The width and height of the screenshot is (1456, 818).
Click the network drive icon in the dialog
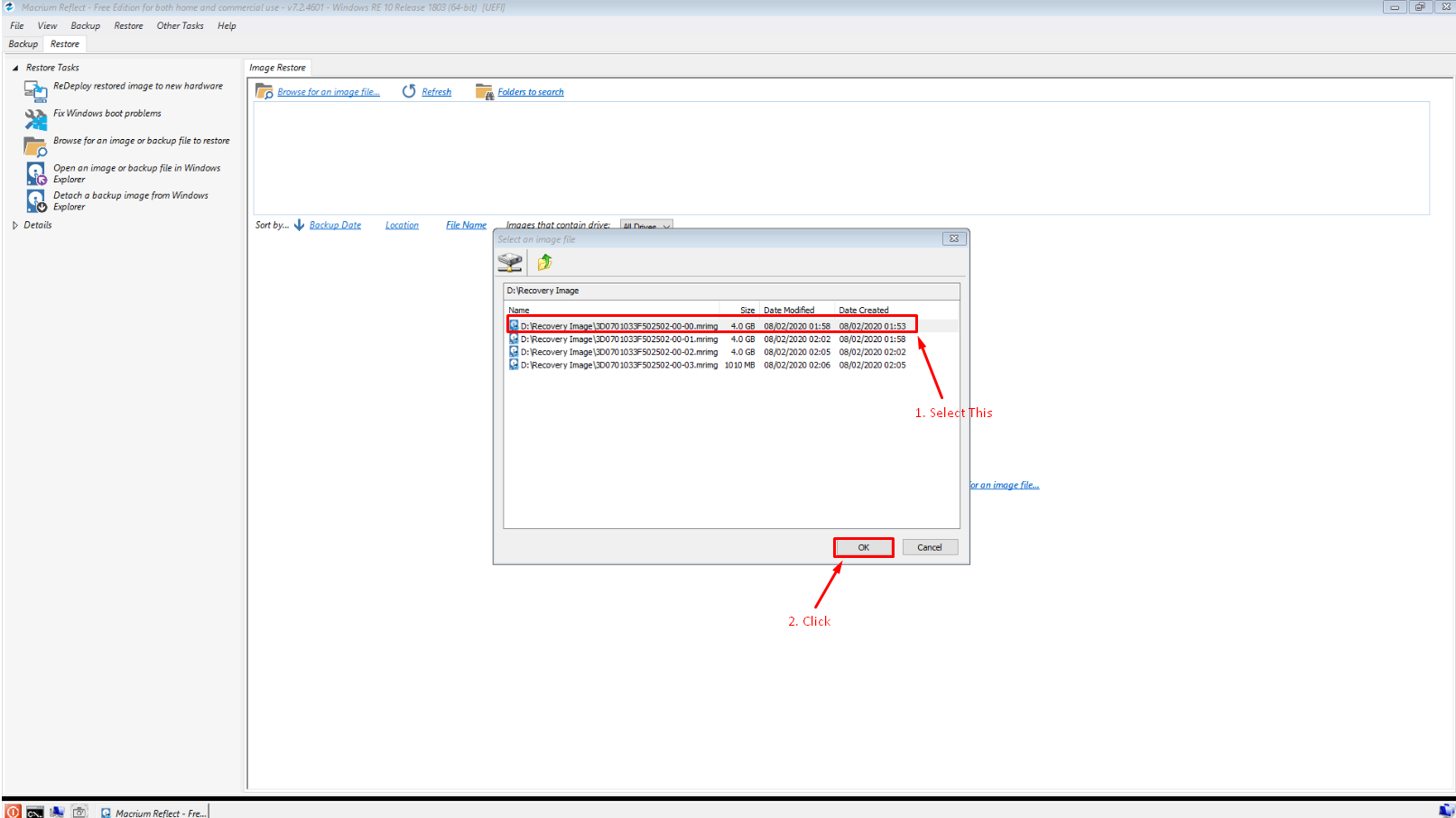tap(510, 263)
